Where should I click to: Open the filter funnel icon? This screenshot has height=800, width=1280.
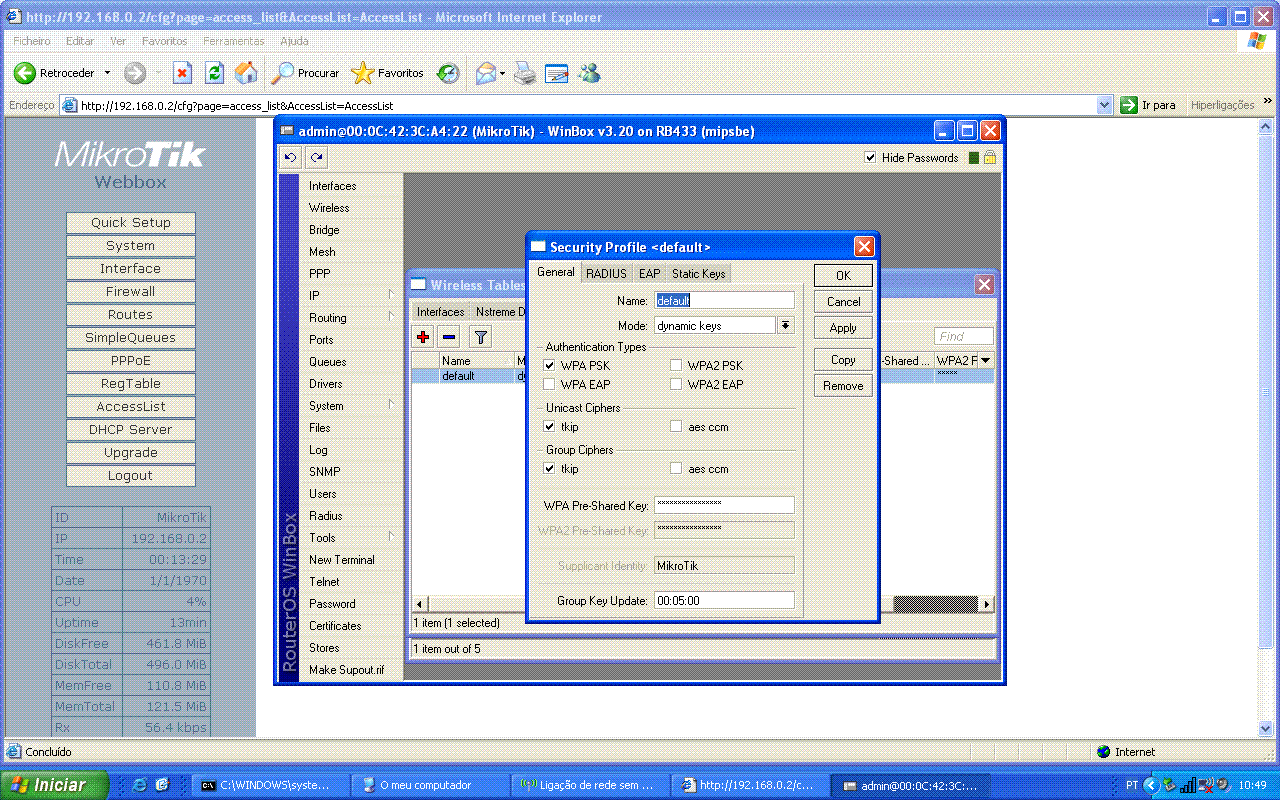480,338
